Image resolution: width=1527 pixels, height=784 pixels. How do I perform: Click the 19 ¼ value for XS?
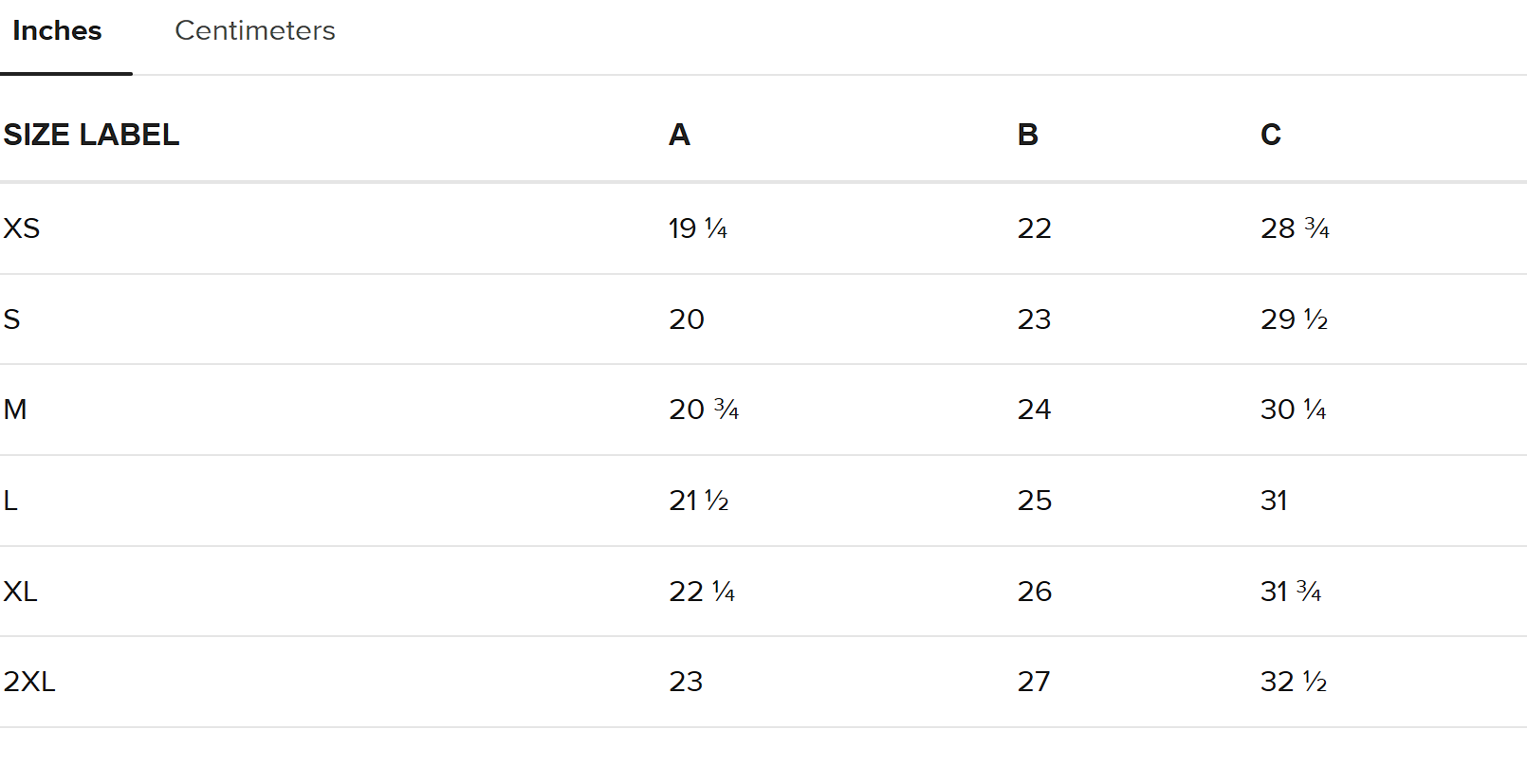[698, 228]
